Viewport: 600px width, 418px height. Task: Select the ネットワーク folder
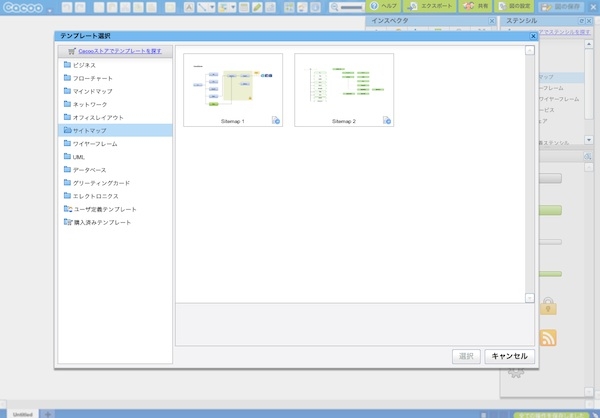point(115,104)
